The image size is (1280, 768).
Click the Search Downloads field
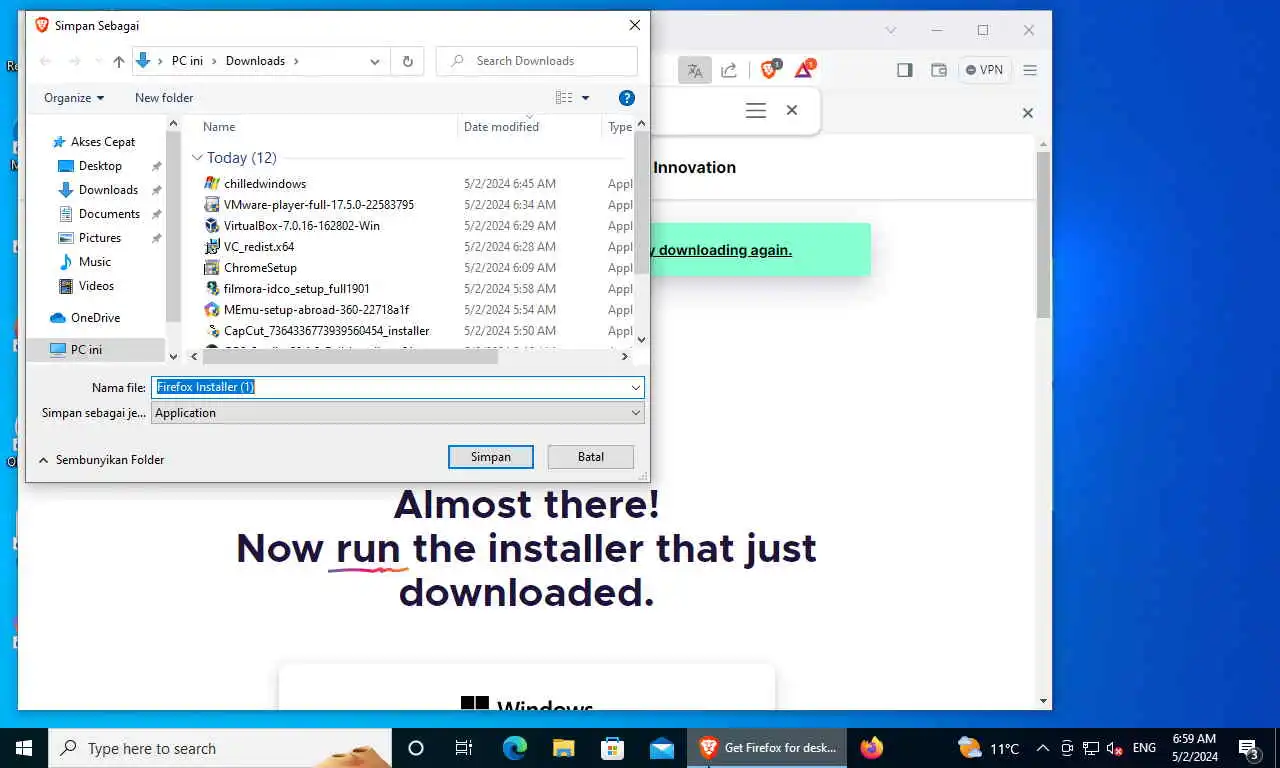(x=537, y=61)
